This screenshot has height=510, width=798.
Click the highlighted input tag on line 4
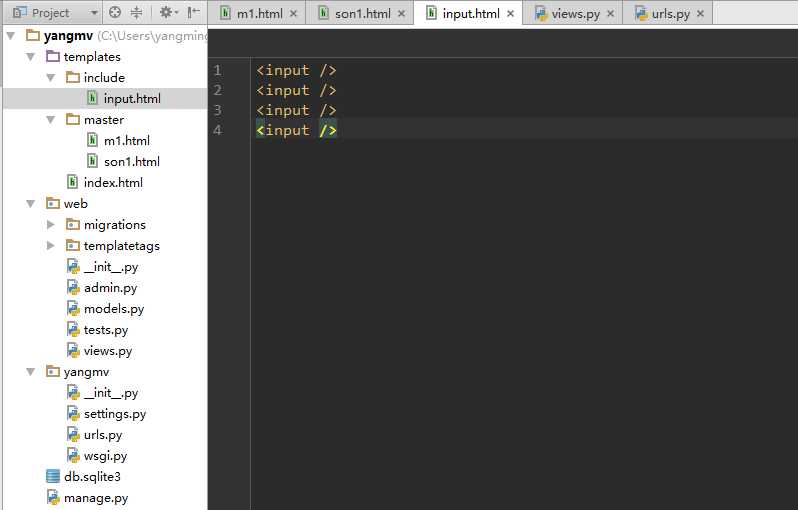296,130
